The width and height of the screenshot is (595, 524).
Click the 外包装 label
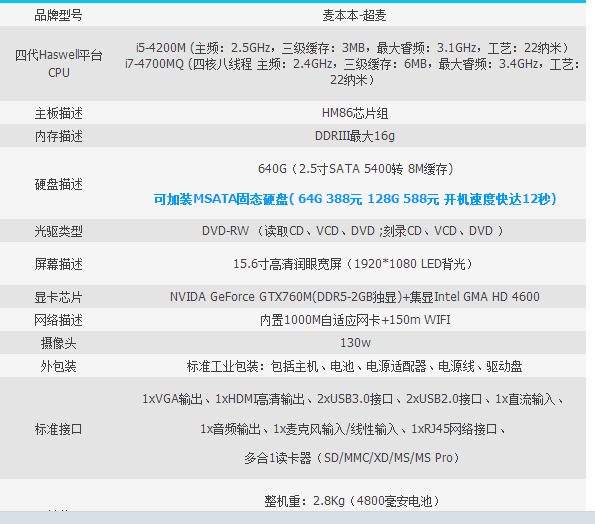(58, 366)
